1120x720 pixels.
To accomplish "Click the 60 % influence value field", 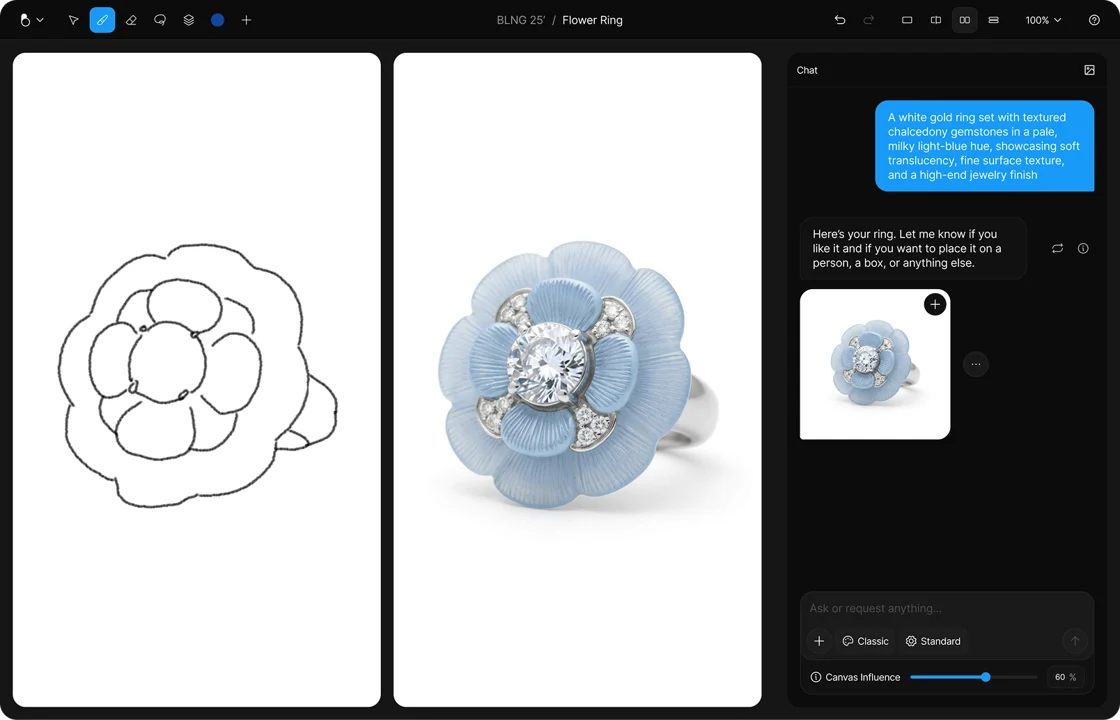I will [x=1066, y=677].
